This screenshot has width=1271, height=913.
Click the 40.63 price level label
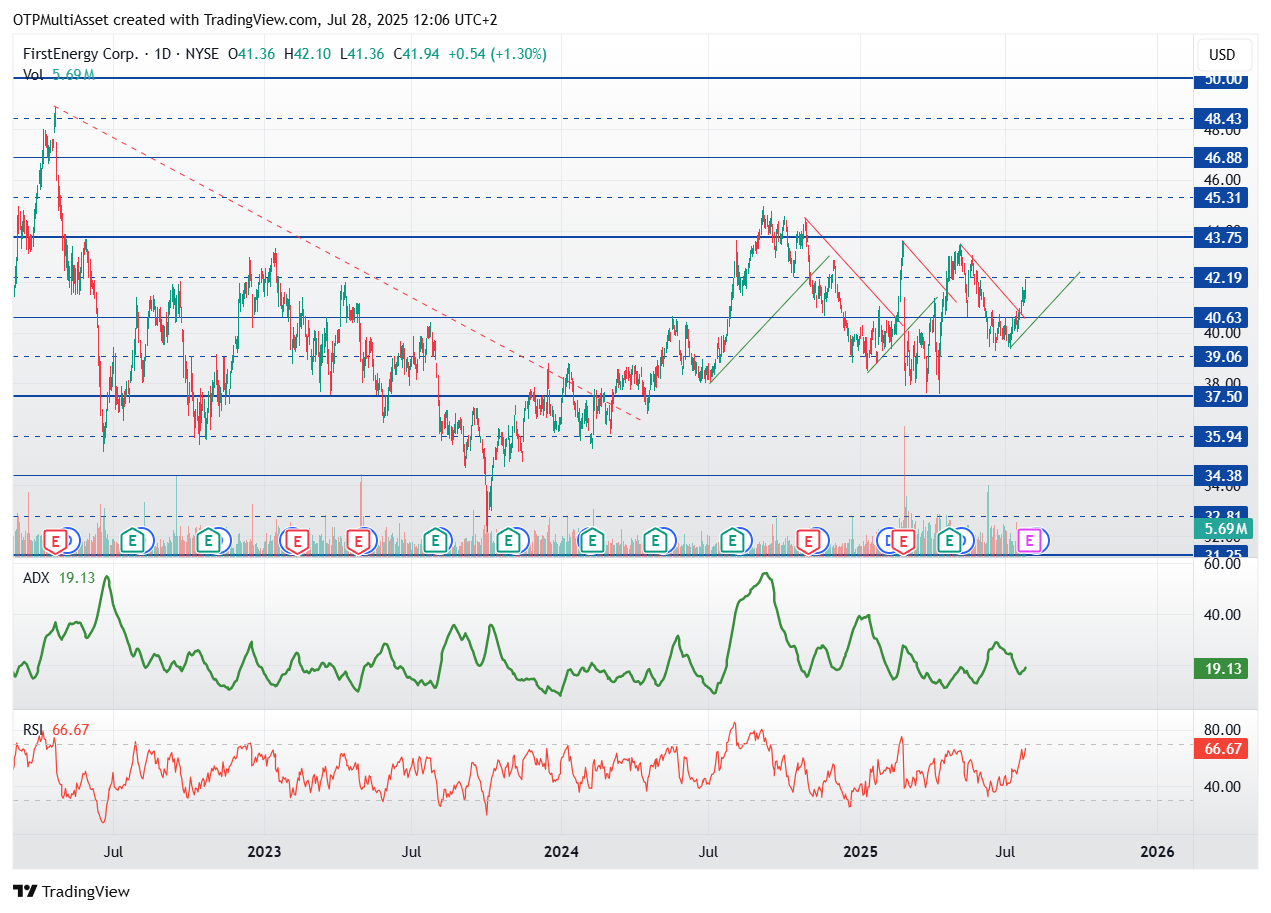1221,317
